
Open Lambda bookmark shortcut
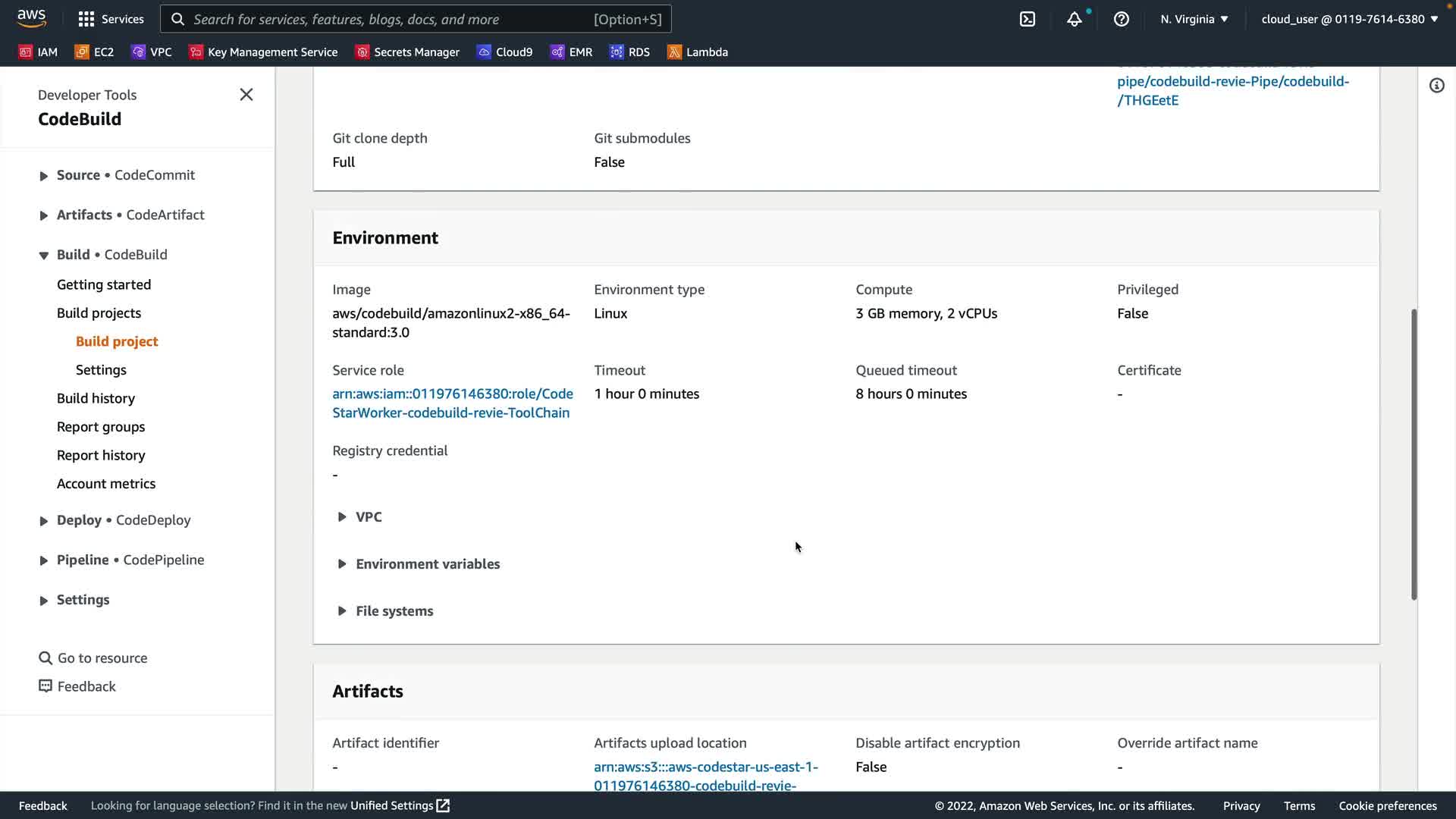click(698, 52)
